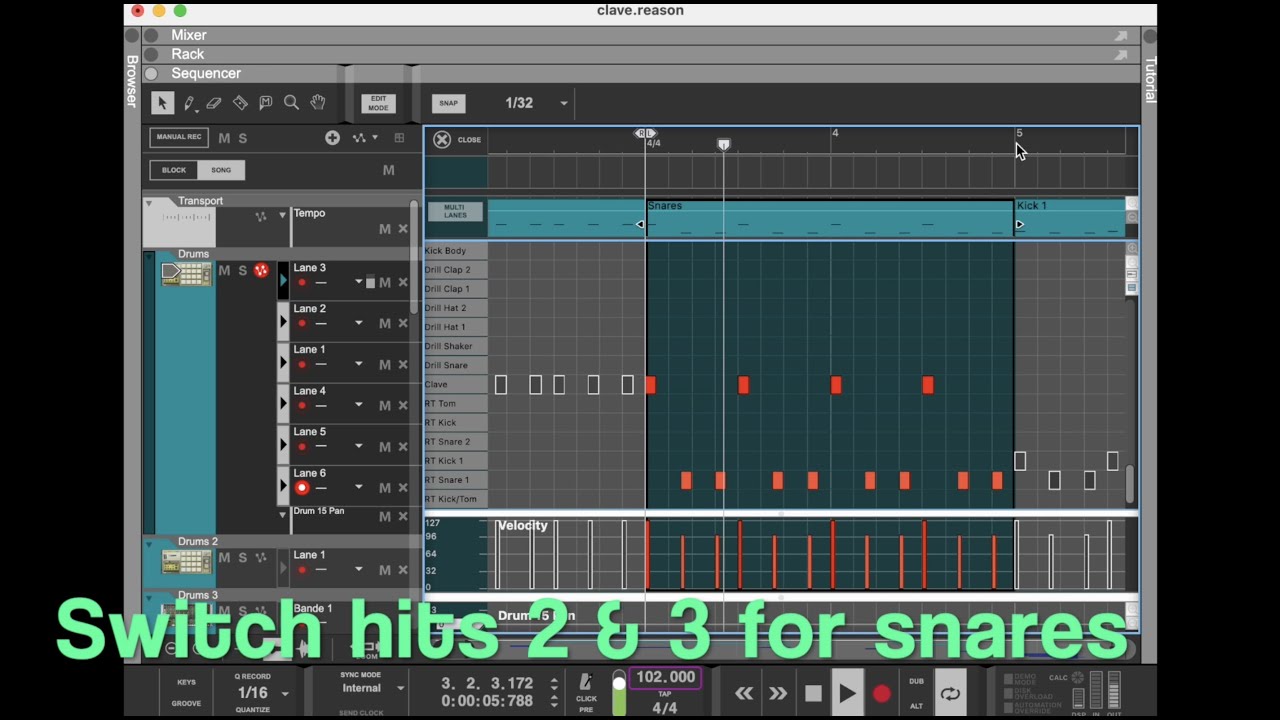Click the add track plus icon

(332, 138)
